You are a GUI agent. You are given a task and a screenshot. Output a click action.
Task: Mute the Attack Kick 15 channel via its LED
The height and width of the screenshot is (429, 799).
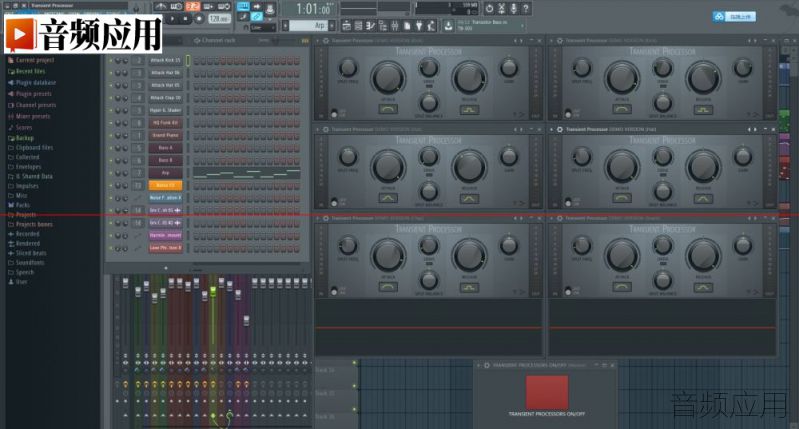point(111,60)
